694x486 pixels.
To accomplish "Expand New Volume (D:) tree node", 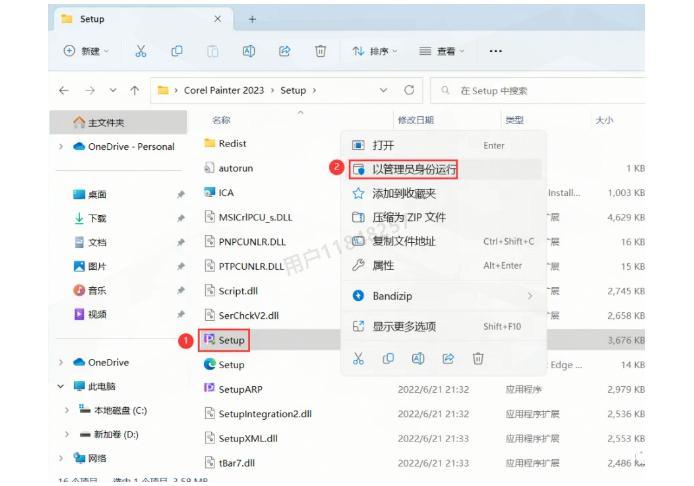I will tap(67, 434).
